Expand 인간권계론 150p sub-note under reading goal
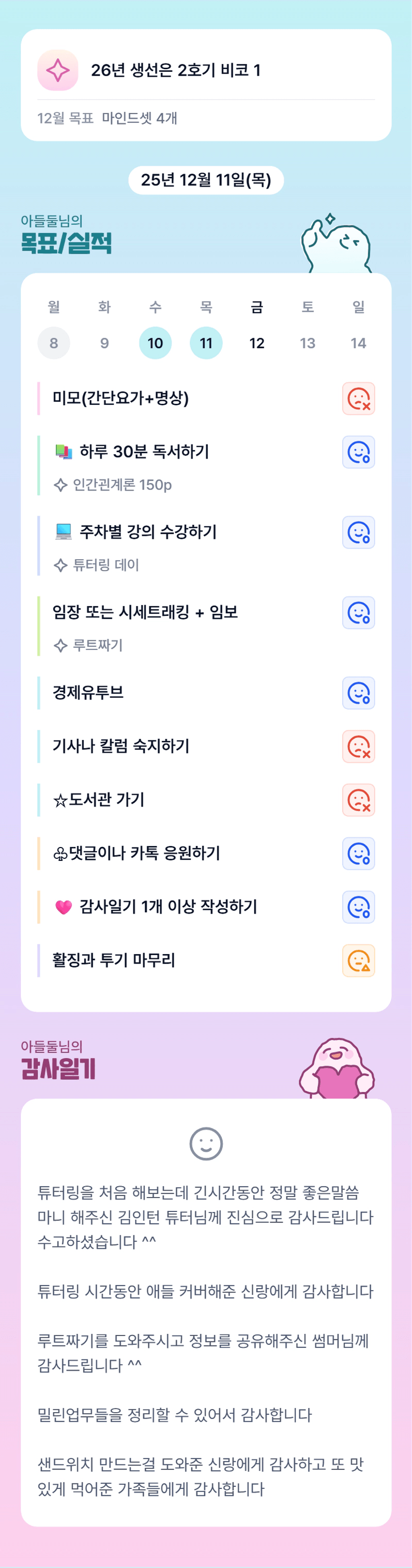 [x=122, y=485]
